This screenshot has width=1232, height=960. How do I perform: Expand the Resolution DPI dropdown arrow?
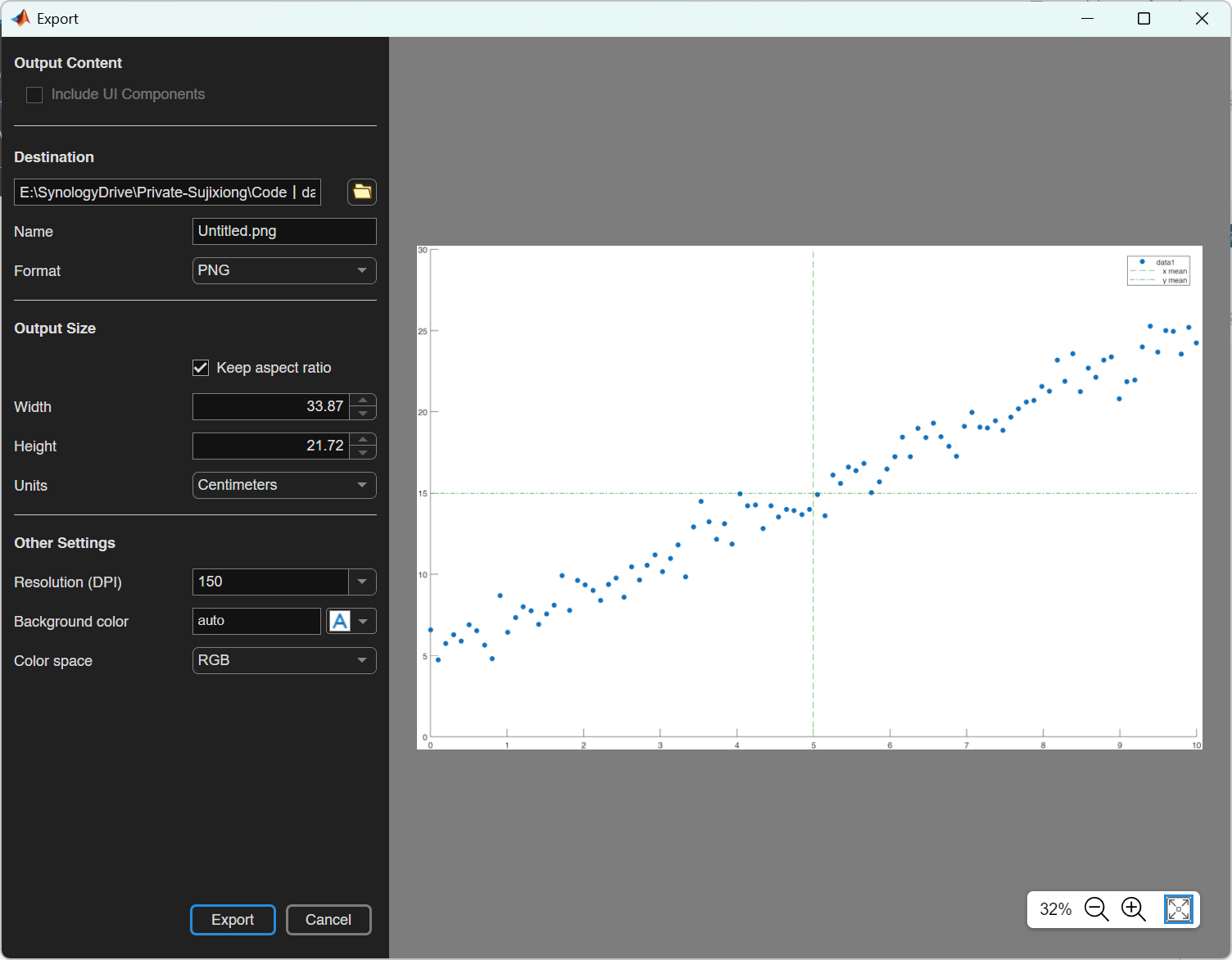pos(362,582)
